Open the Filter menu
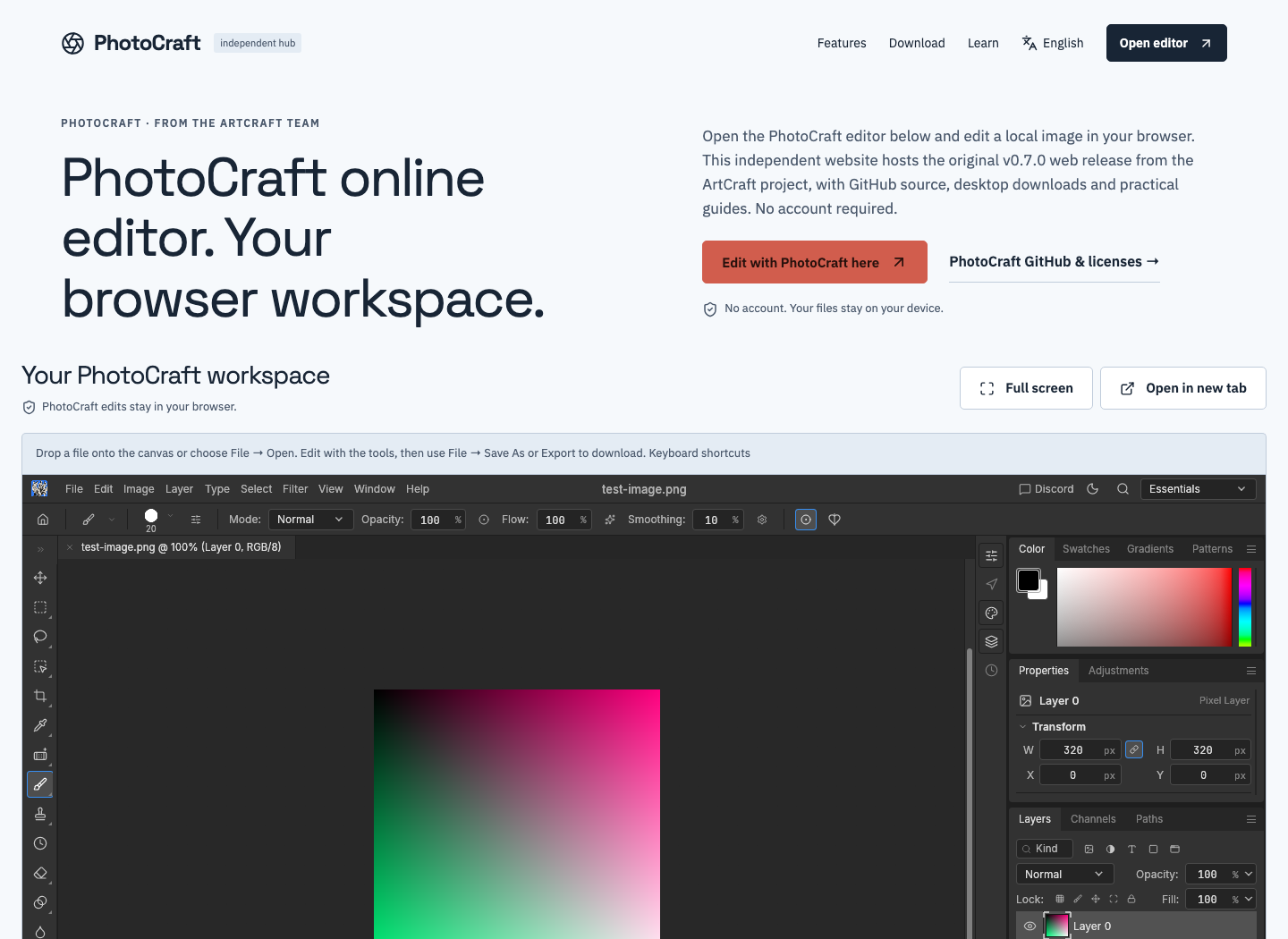 pyautogui.click(x=295, y=489)
